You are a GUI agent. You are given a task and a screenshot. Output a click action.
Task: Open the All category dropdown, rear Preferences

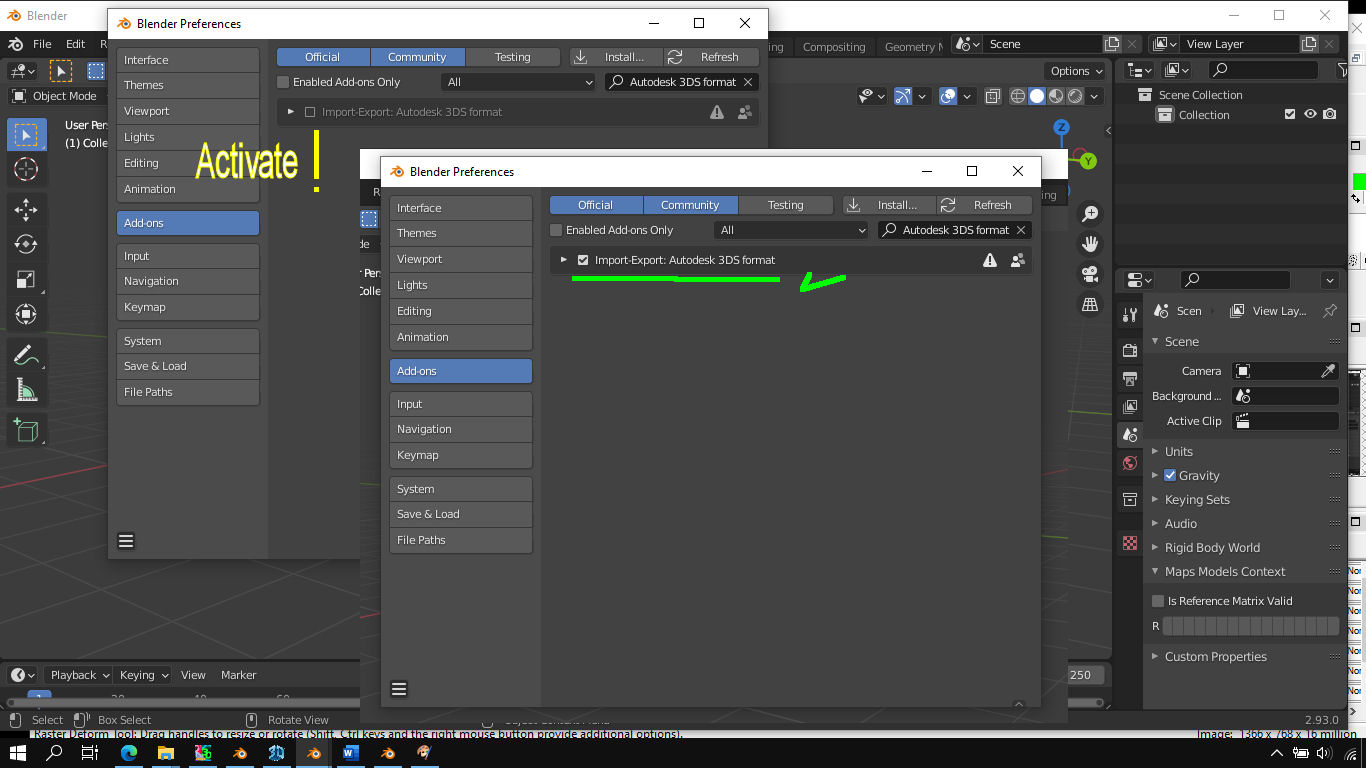[519, 82]
